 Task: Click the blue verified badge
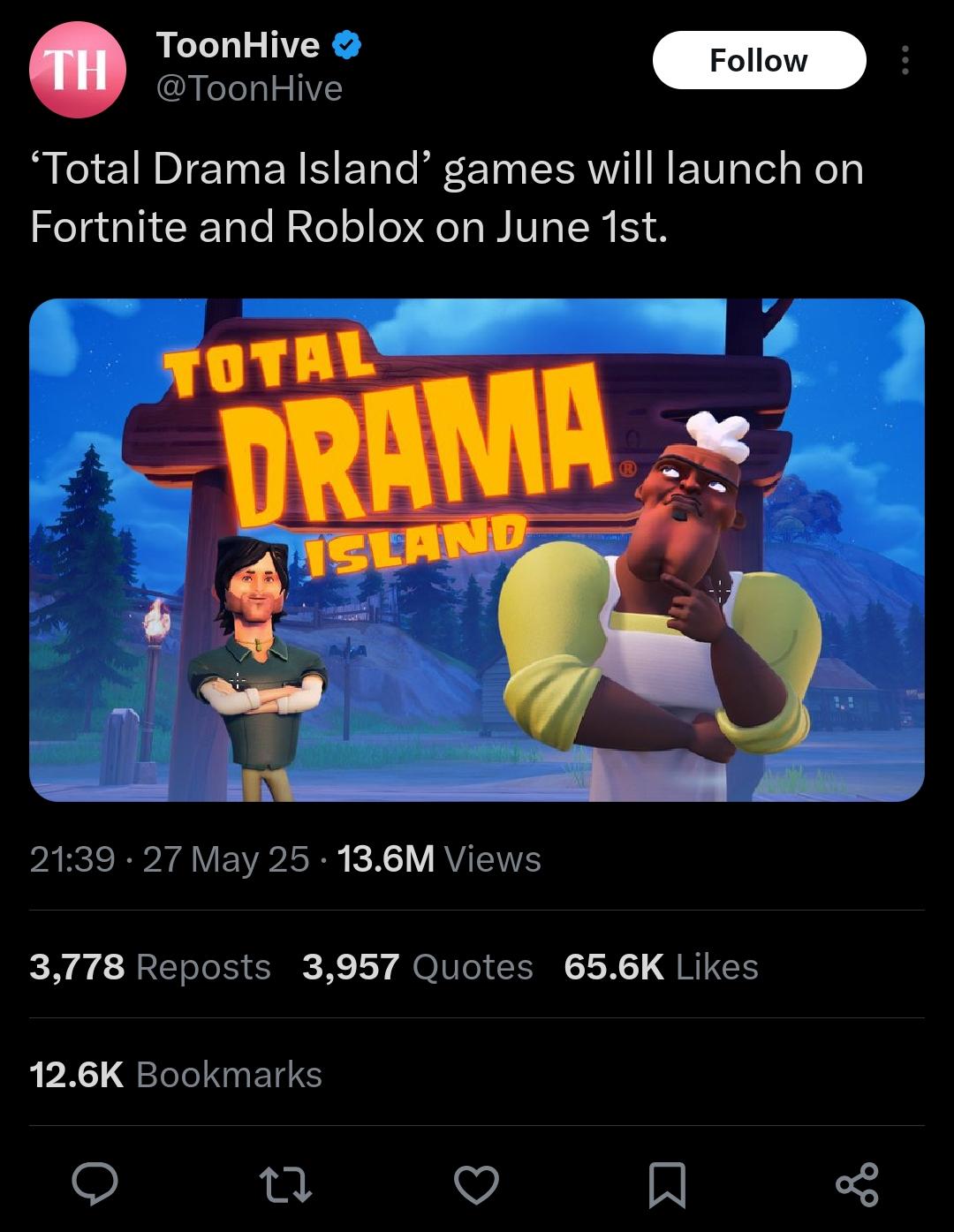pos(346,46)
